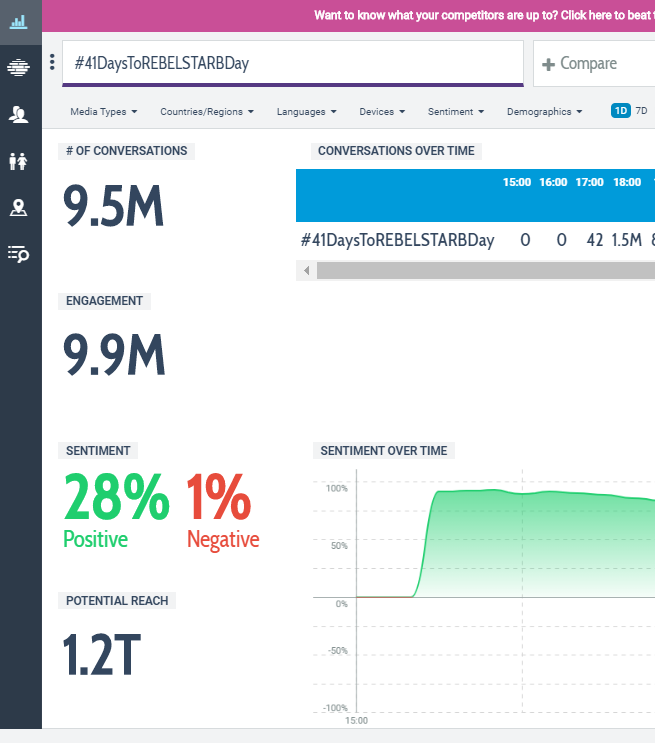Open the bar chart analytics sidebar icon
Image resolution: width=655 pixels, height=743 pixels.
pyautogui.click(x=18, y=22)
